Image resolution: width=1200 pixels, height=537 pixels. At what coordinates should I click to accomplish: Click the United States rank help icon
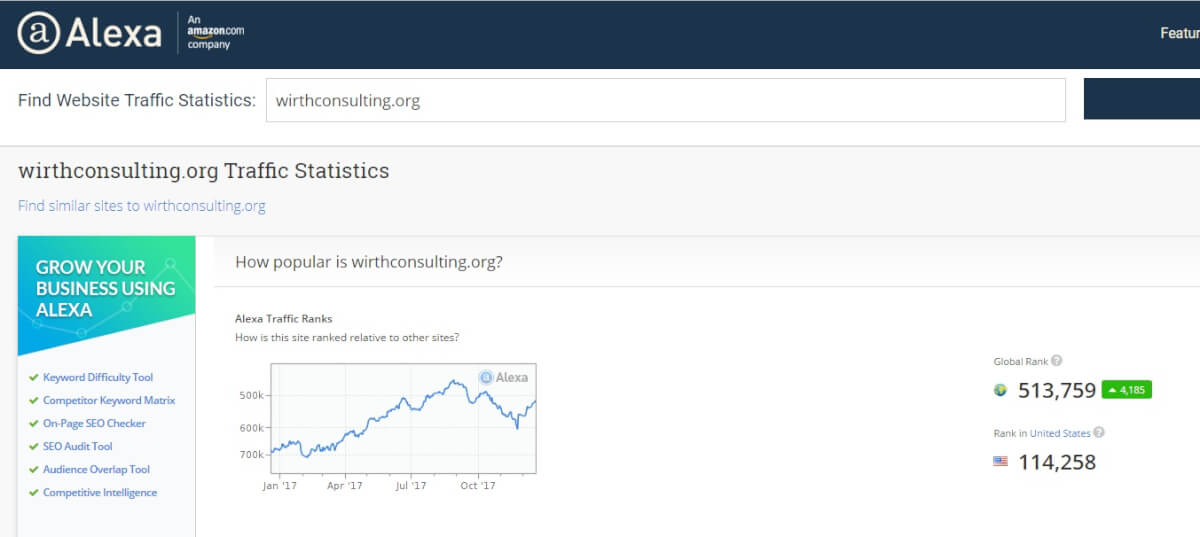1099,433
